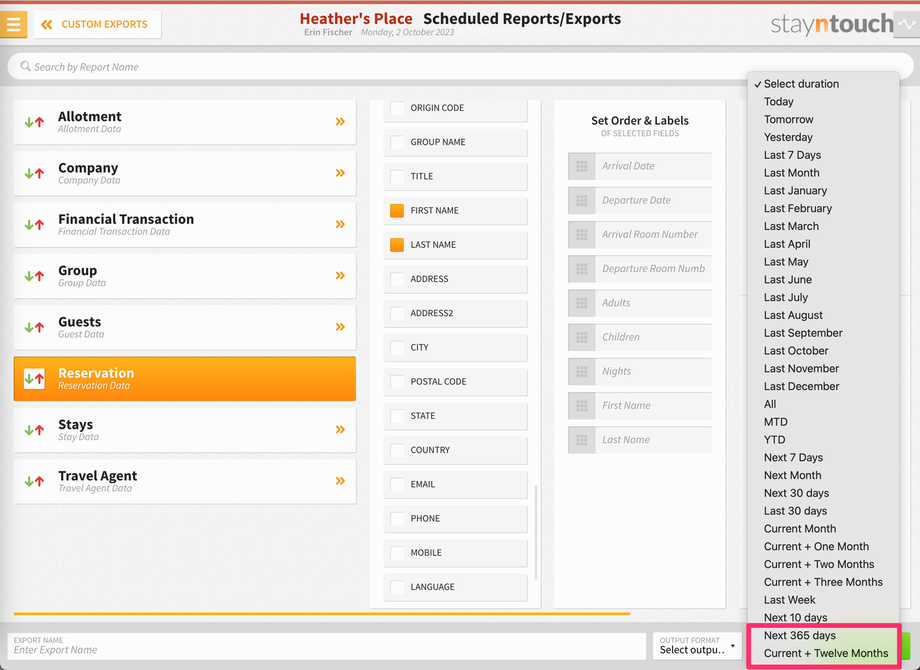Check the Mobile field
The image size is (920, 670).
tap(397, 553)
